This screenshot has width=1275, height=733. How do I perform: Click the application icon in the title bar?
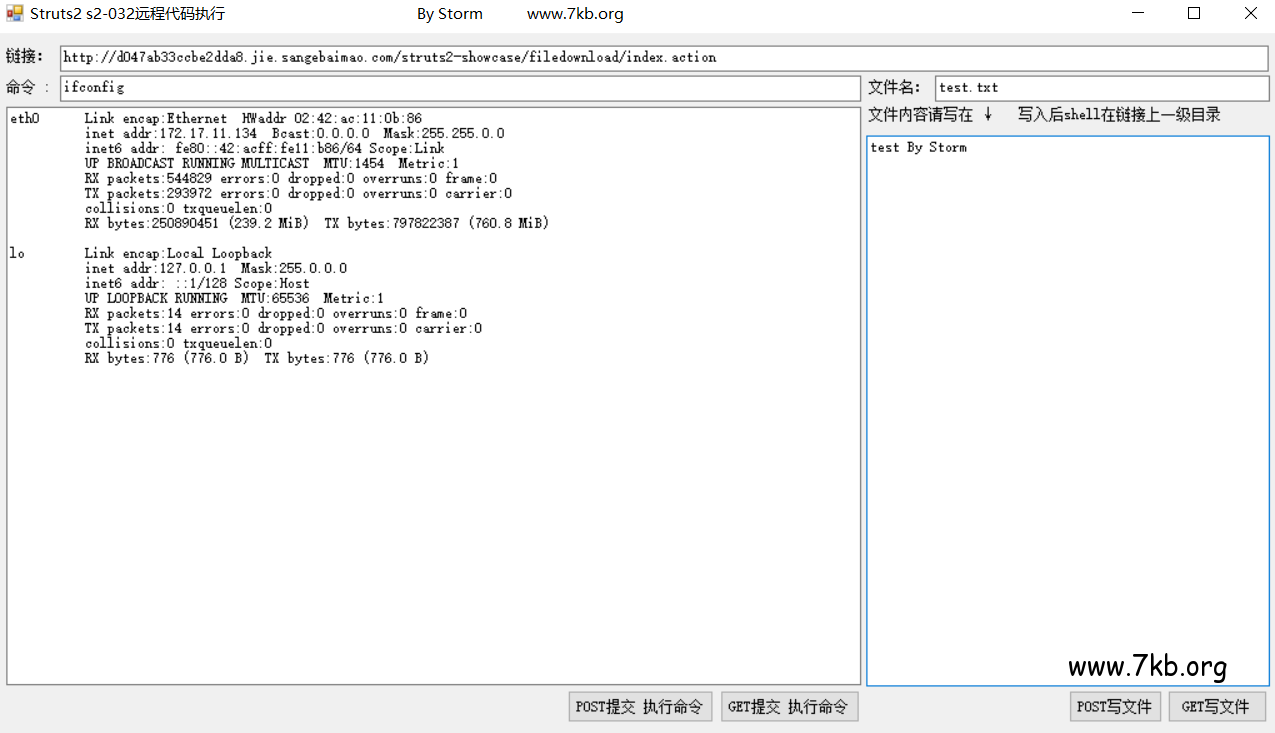(14, 13)
